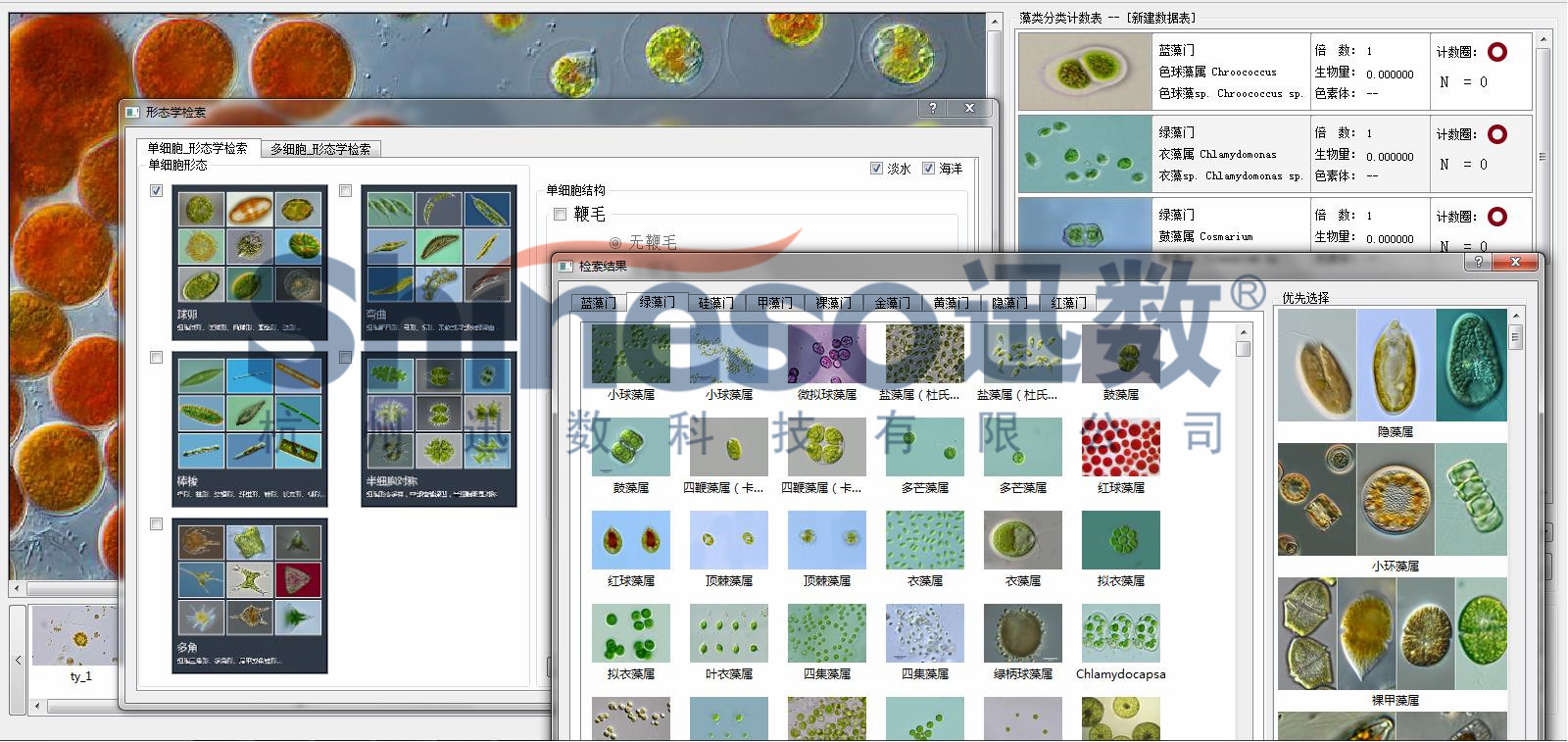Toggle the 海洋 checkbox
This screenshot has height=742, width=1568.
point(928,169)
